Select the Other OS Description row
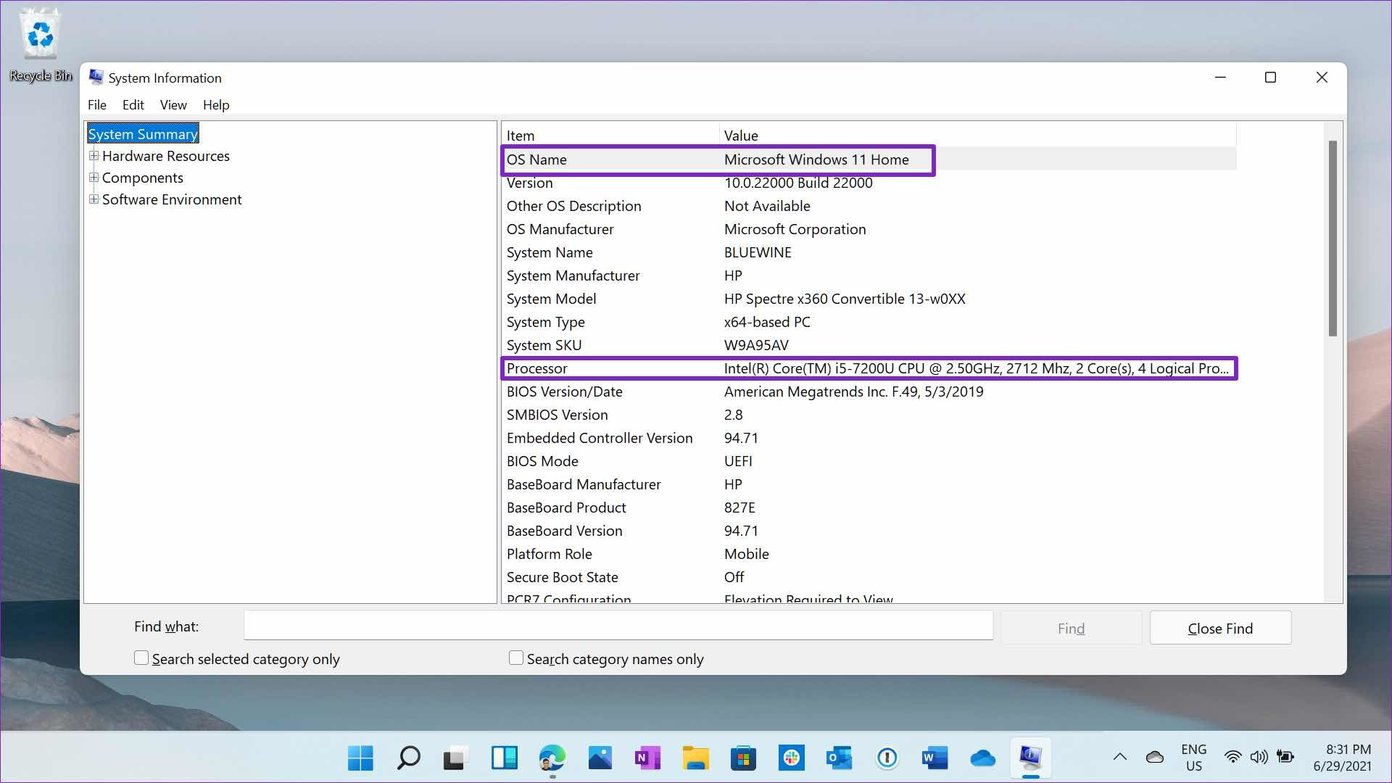The width and height of the screenshot is (1392, 783). (x=869, y=206)
